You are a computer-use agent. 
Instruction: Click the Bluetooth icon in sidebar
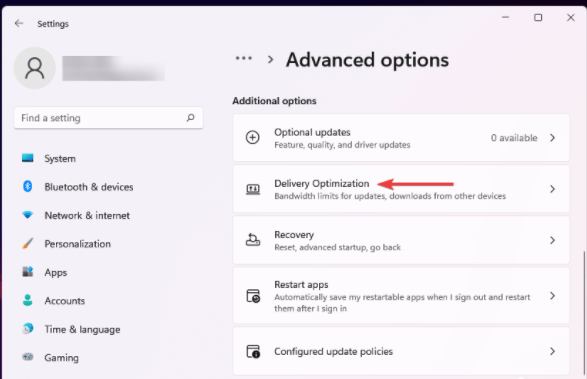[28, 186]
